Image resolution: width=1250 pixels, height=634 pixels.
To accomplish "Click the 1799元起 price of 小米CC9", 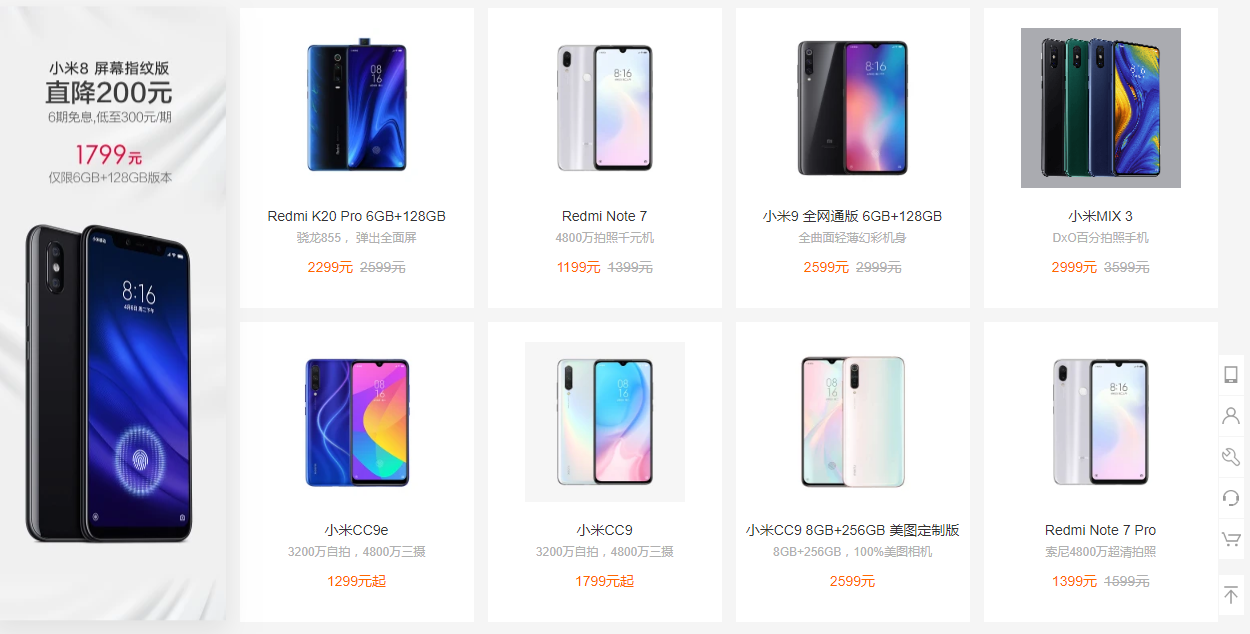I will 605,581.
